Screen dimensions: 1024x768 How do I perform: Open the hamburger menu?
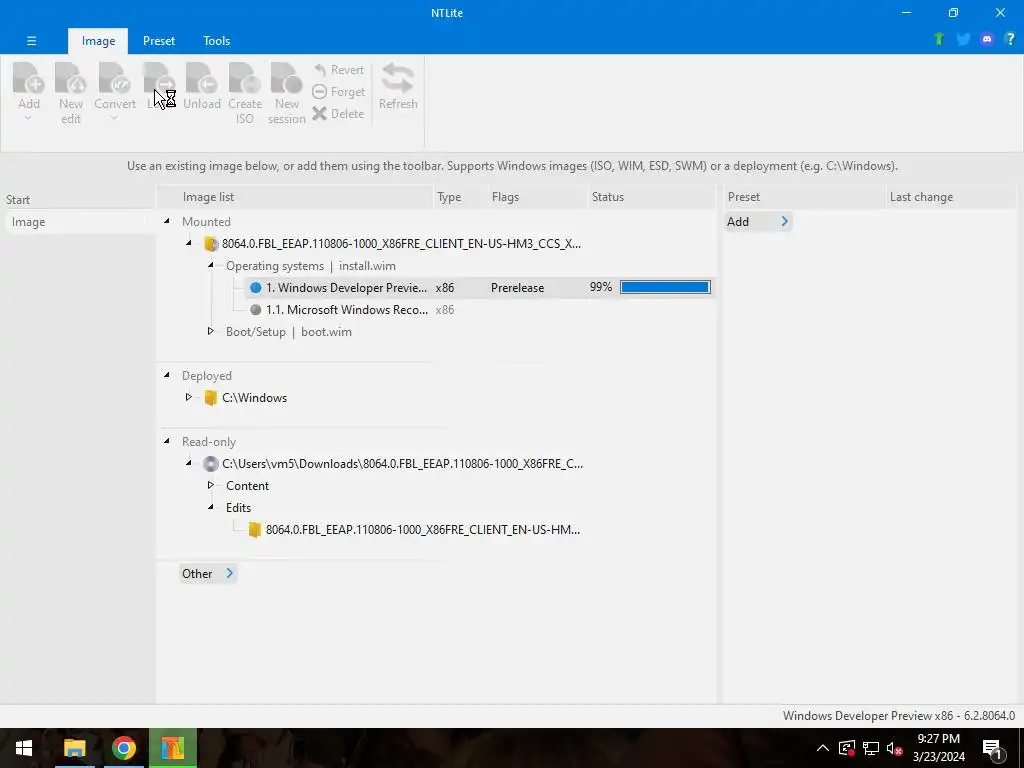tap(31, 40)
